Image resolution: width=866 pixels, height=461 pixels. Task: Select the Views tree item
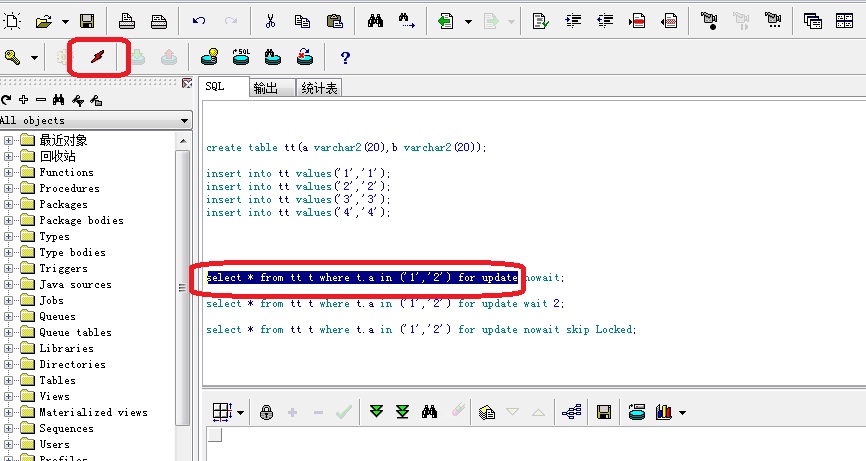point(54,396)
